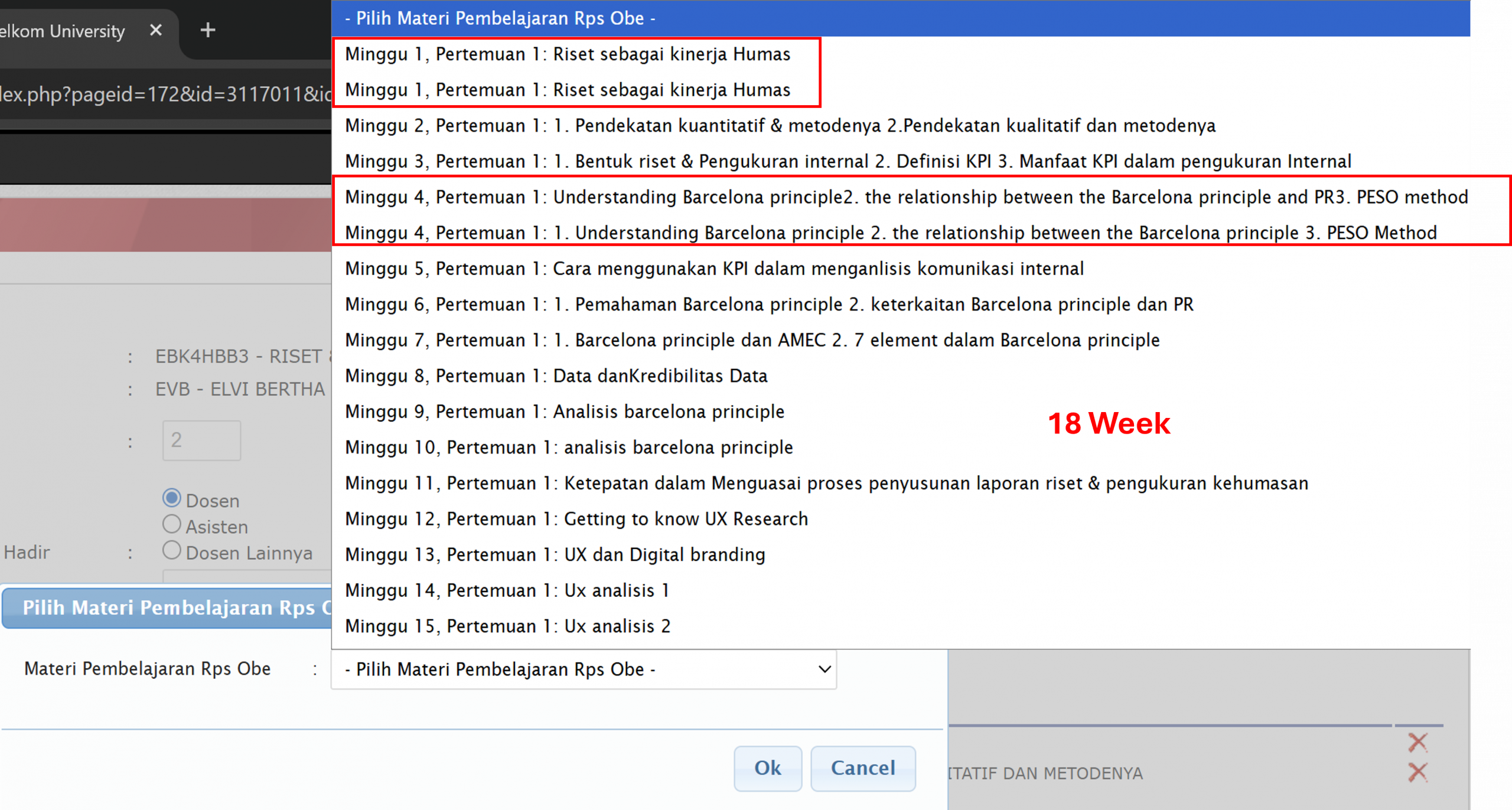Open a new browser tab
The image size is (1512, 810).
208,30
